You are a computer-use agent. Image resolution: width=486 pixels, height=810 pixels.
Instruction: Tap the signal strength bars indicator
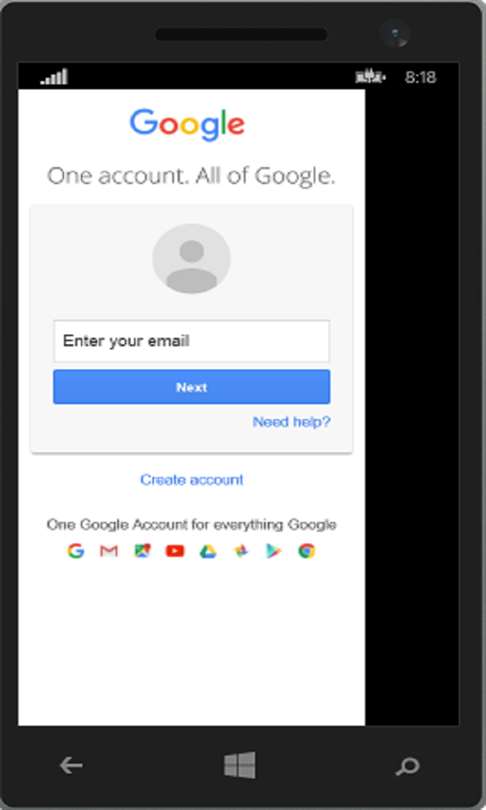[x=55, y=76]
